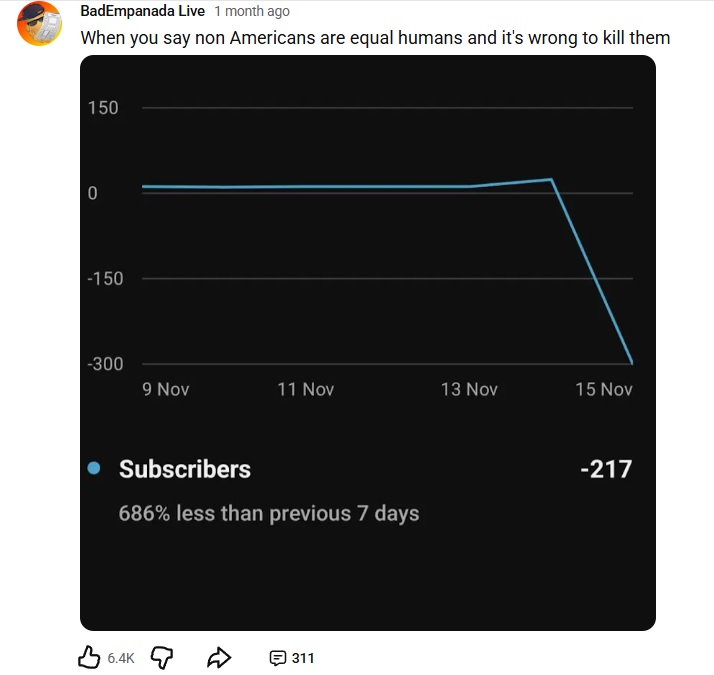The image size is (714, 675).
Task: Click the -300 y-axis label
Action: point(105,364)
